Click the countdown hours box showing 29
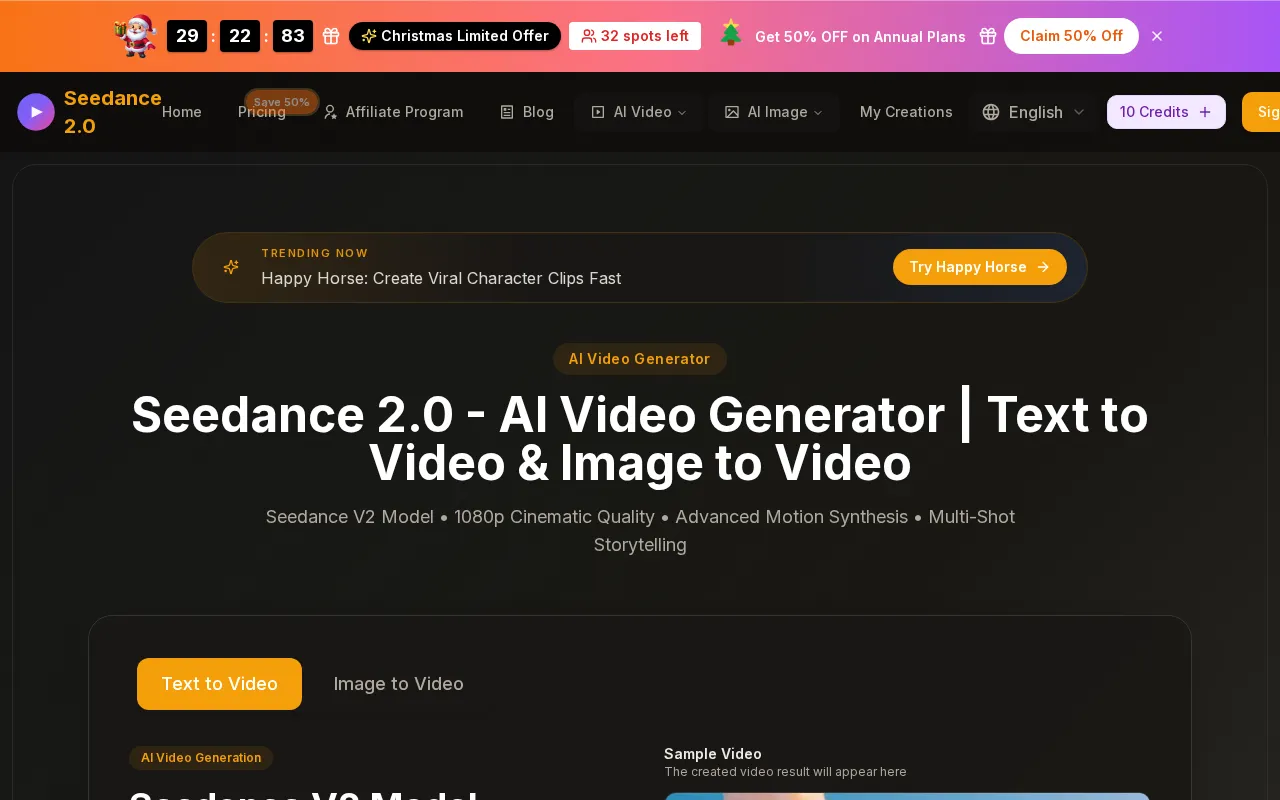The height and width of the screenshot is (800, 1280). click(187, 36)
